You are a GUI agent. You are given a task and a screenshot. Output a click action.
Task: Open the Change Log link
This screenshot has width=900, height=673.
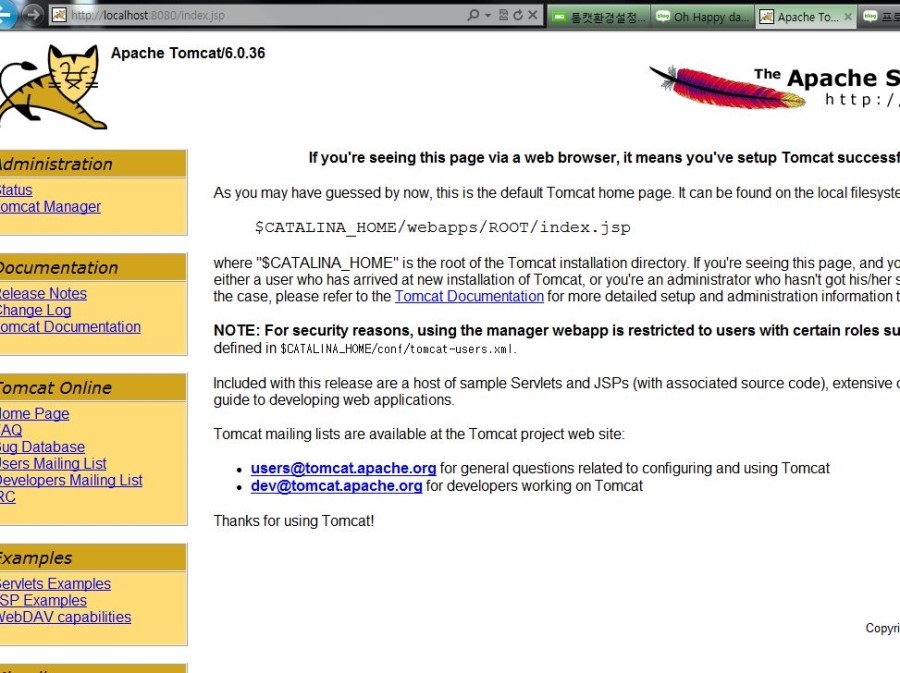pyautogui.click(x=35, y=310)
